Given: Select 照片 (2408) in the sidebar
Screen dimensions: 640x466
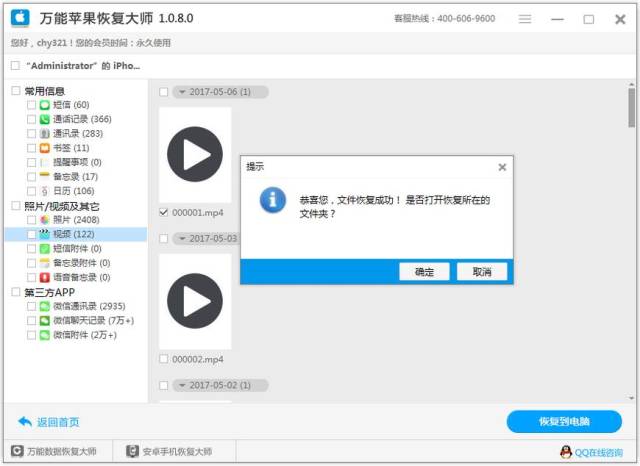Looking at the screenshot, I should 76,220.
